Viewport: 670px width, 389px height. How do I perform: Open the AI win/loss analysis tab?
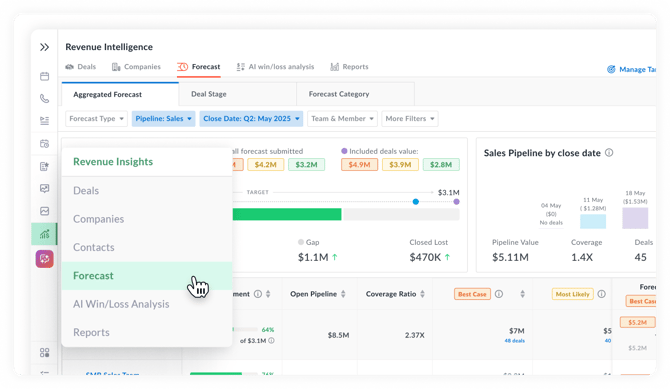coord(276,67)
